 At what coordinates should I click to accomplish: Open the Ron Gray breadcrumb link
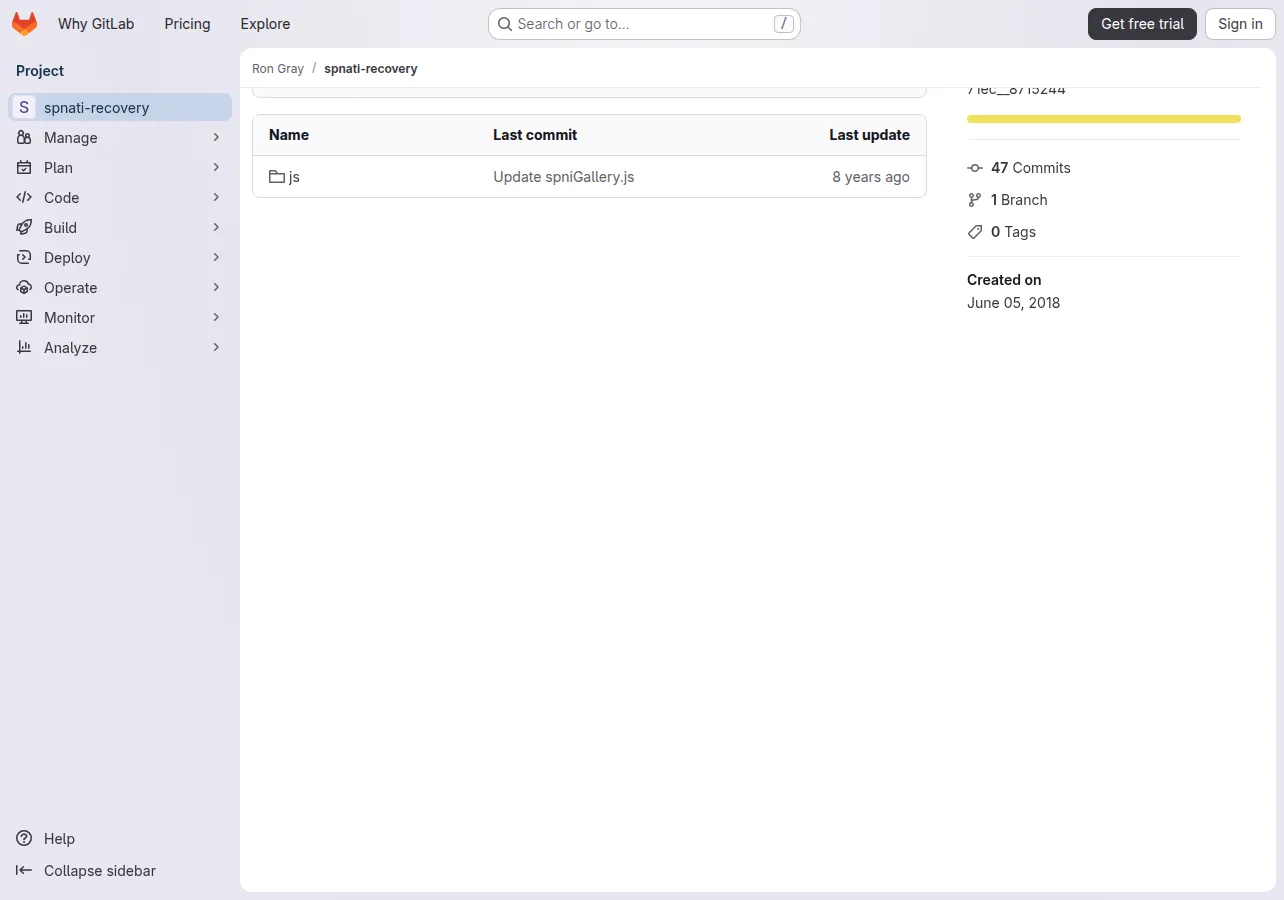278,69
